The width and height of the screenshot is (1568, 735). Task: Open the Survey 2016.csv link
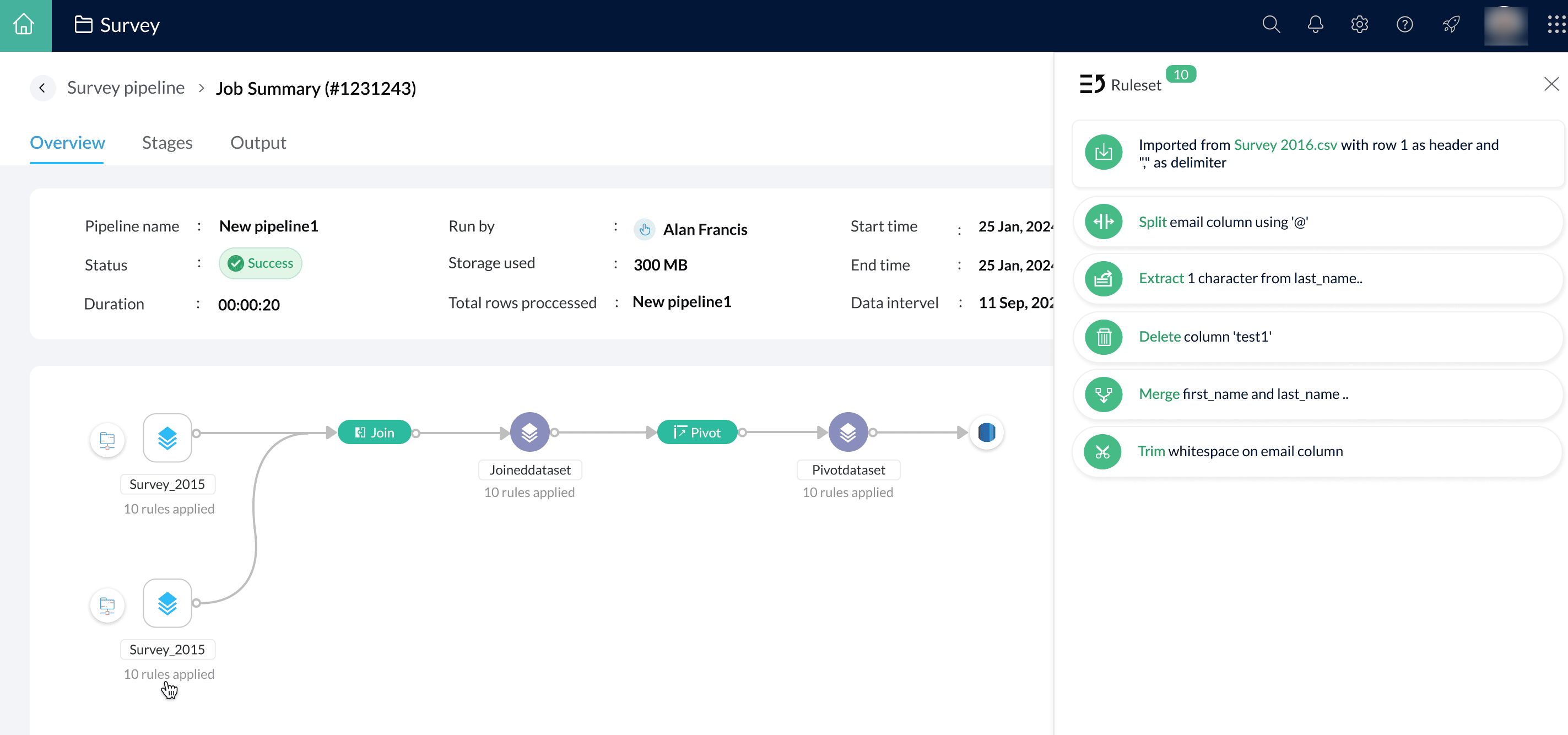tap(1285, 145)
